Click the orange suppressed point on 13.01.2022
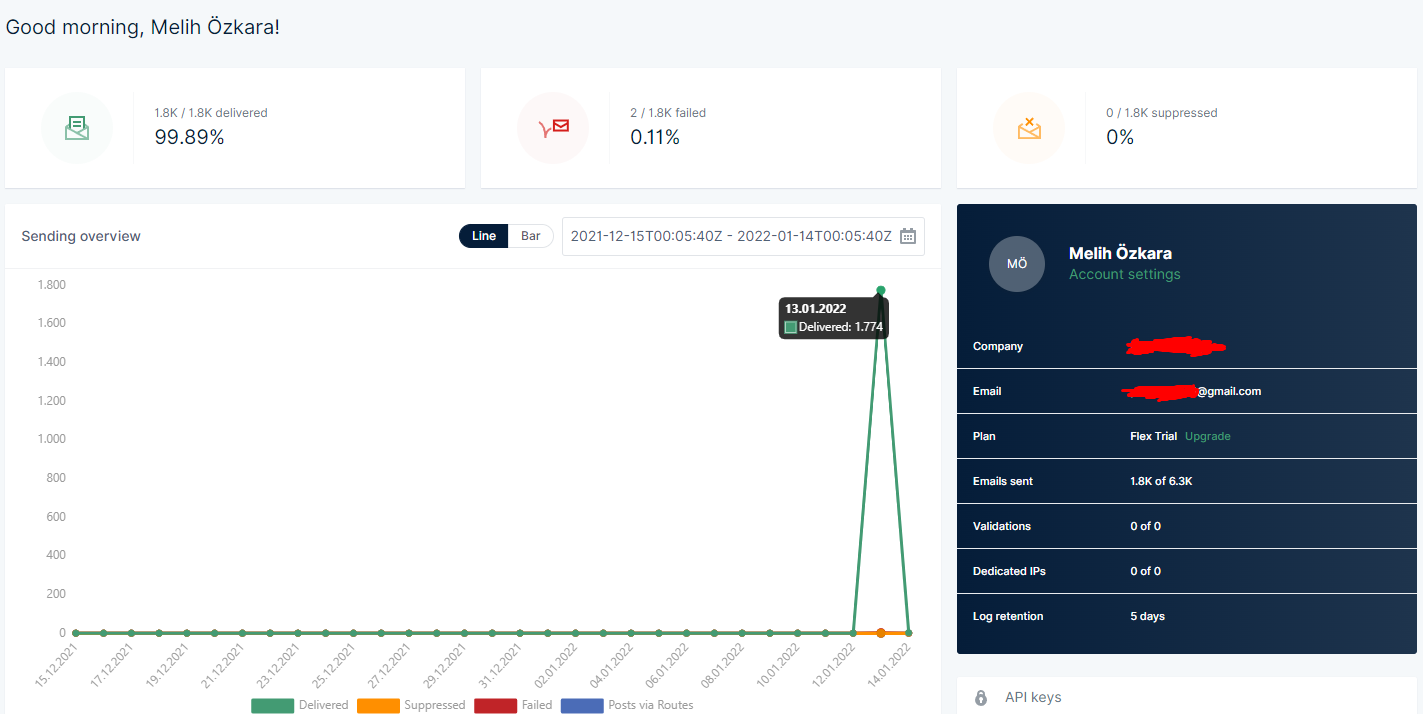The height and width of the screenshot is (714, 1423). pyautogui.click(x=881, y=632)
